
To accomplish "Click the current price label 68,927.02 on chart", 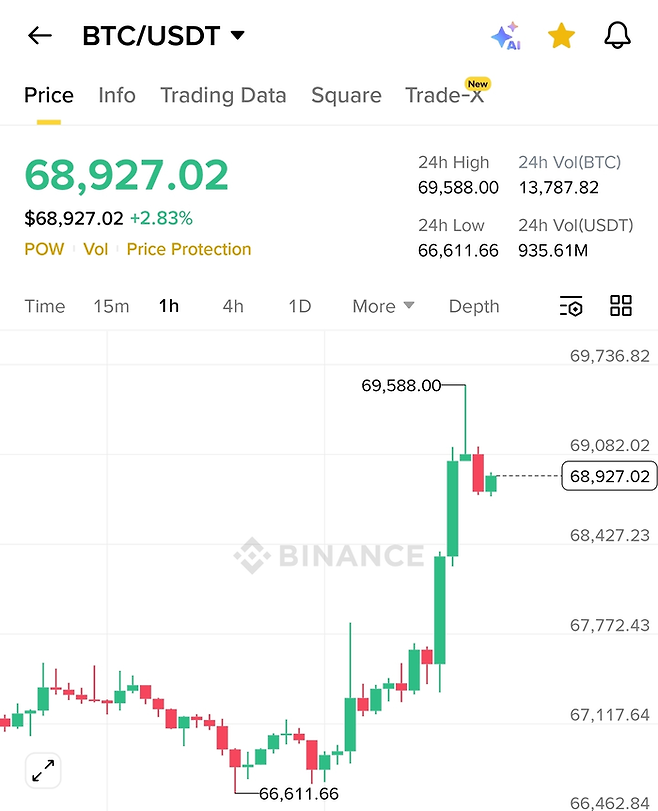I will pos(610,476).
